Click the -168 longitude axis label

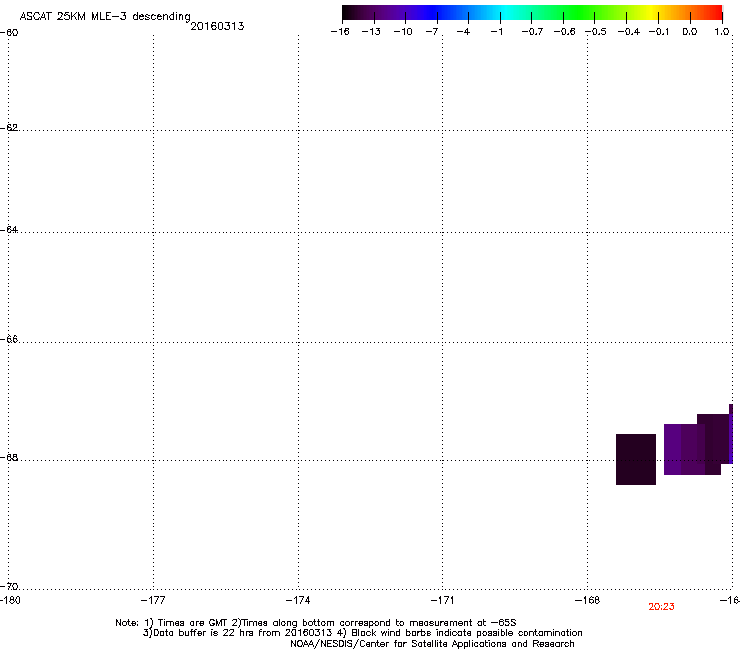tap(587, 600)
